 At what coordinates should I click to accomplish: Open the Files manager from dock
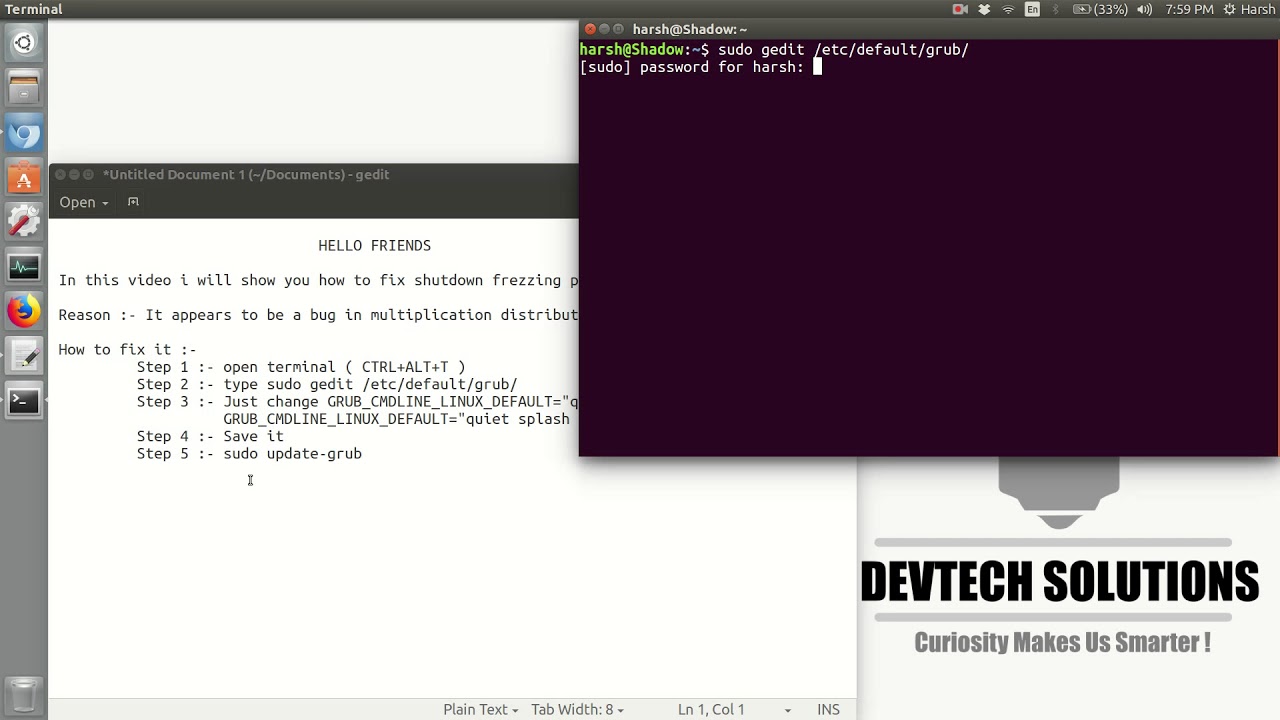(24, 89)
